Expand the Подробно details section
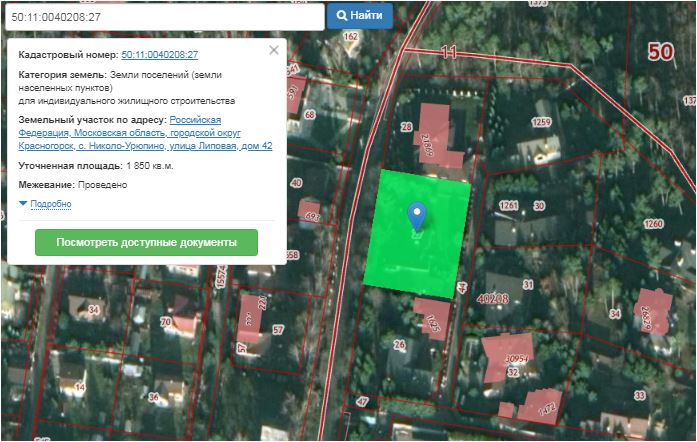 tap(50, 204)
